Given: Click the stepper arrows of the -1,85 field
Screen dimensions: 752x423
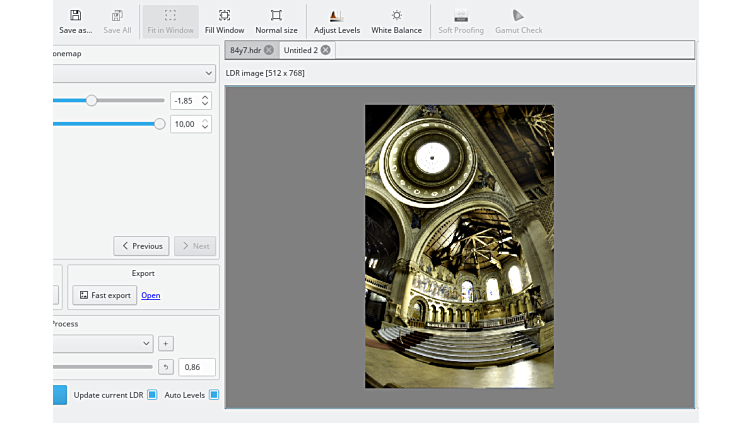Looking at the screenshot, I should (x=205, y=100).
